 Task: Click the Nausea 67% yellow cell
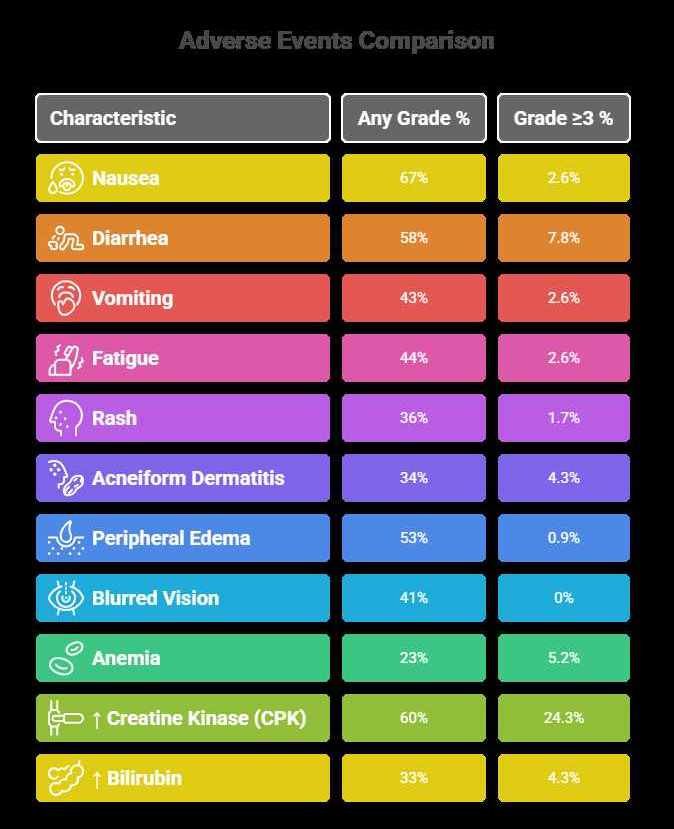[x=414, y=178]
